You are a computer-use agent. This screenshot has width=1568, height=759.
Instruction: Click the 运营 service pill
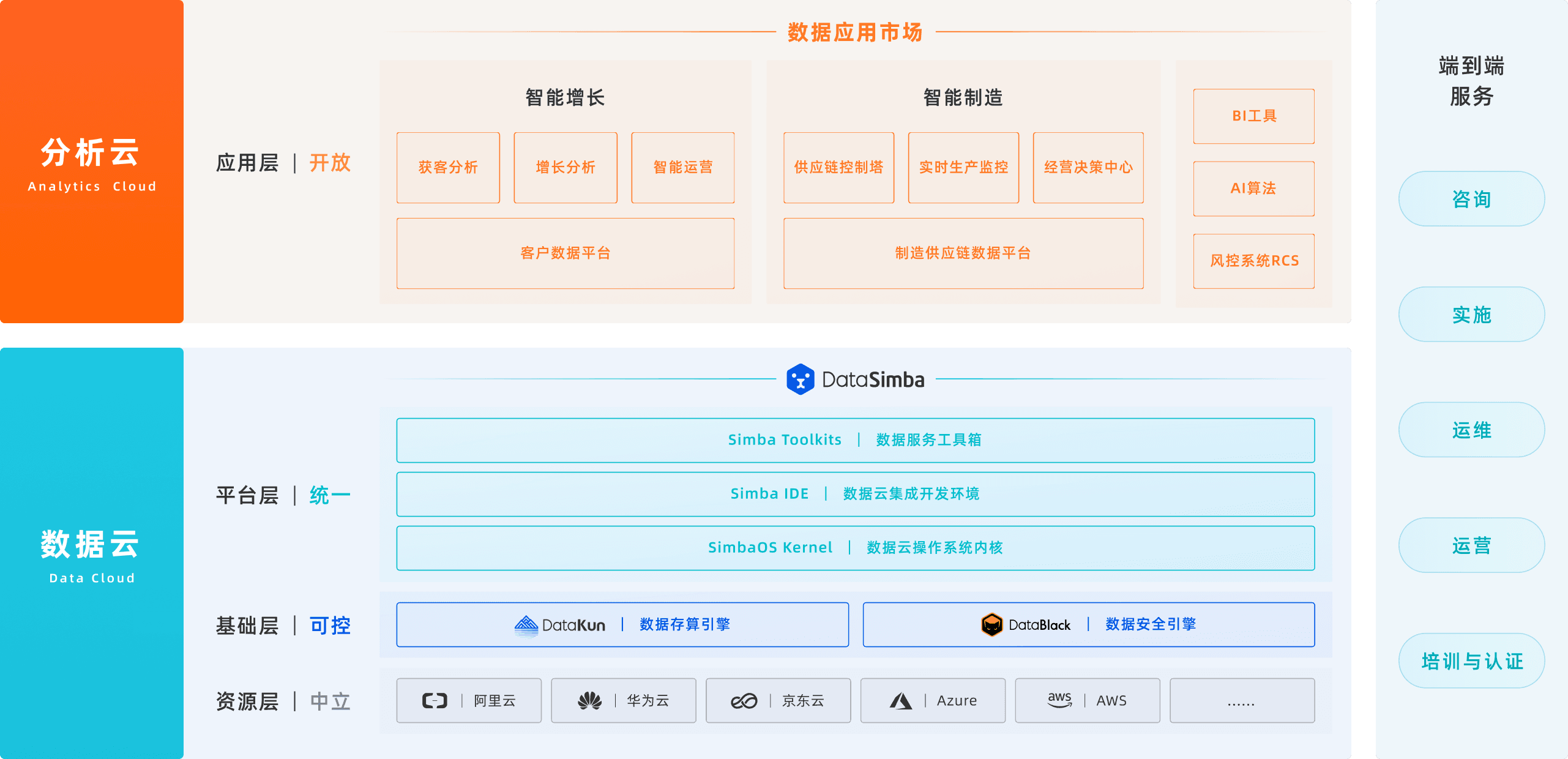pyautogui.click(x=1471, y=545)
